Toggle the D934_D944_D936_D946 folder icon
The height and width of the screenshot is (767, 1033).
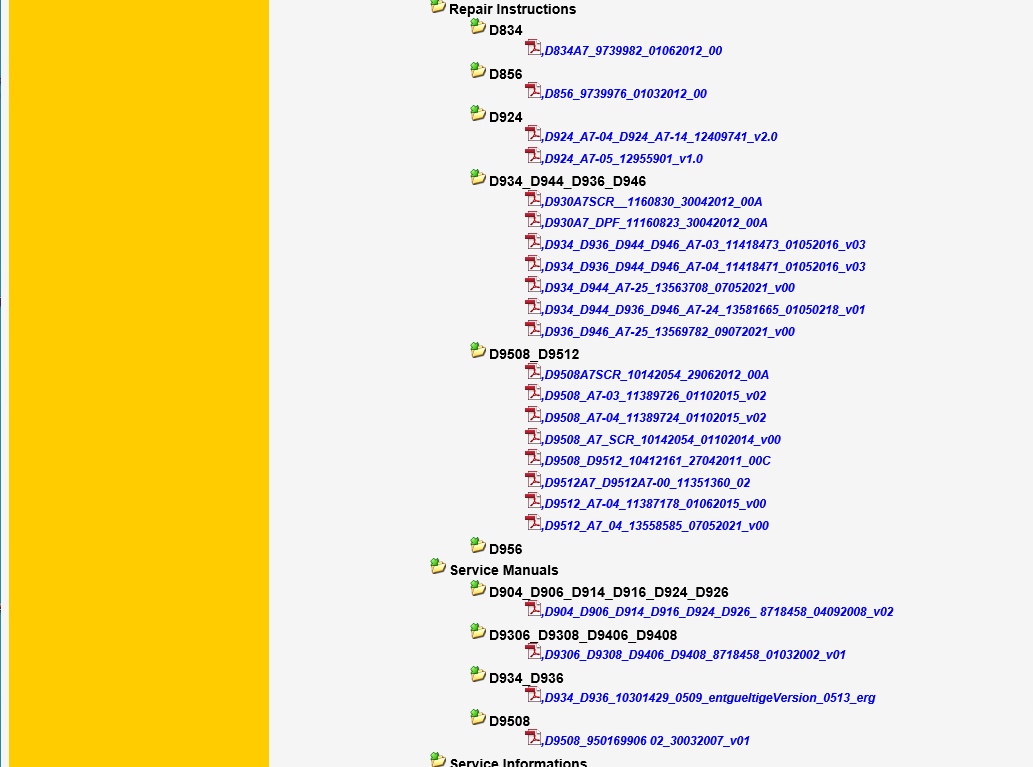(x=478, y=178)
